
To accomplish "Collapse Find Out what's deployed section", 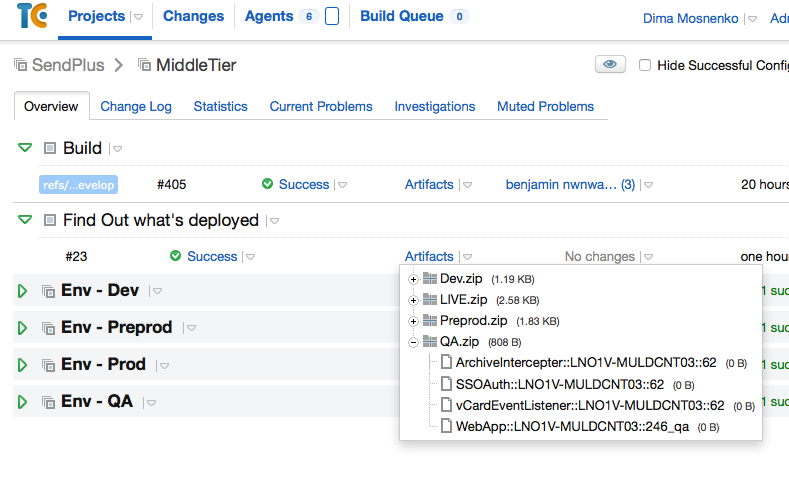I will [x=25, y=220].
